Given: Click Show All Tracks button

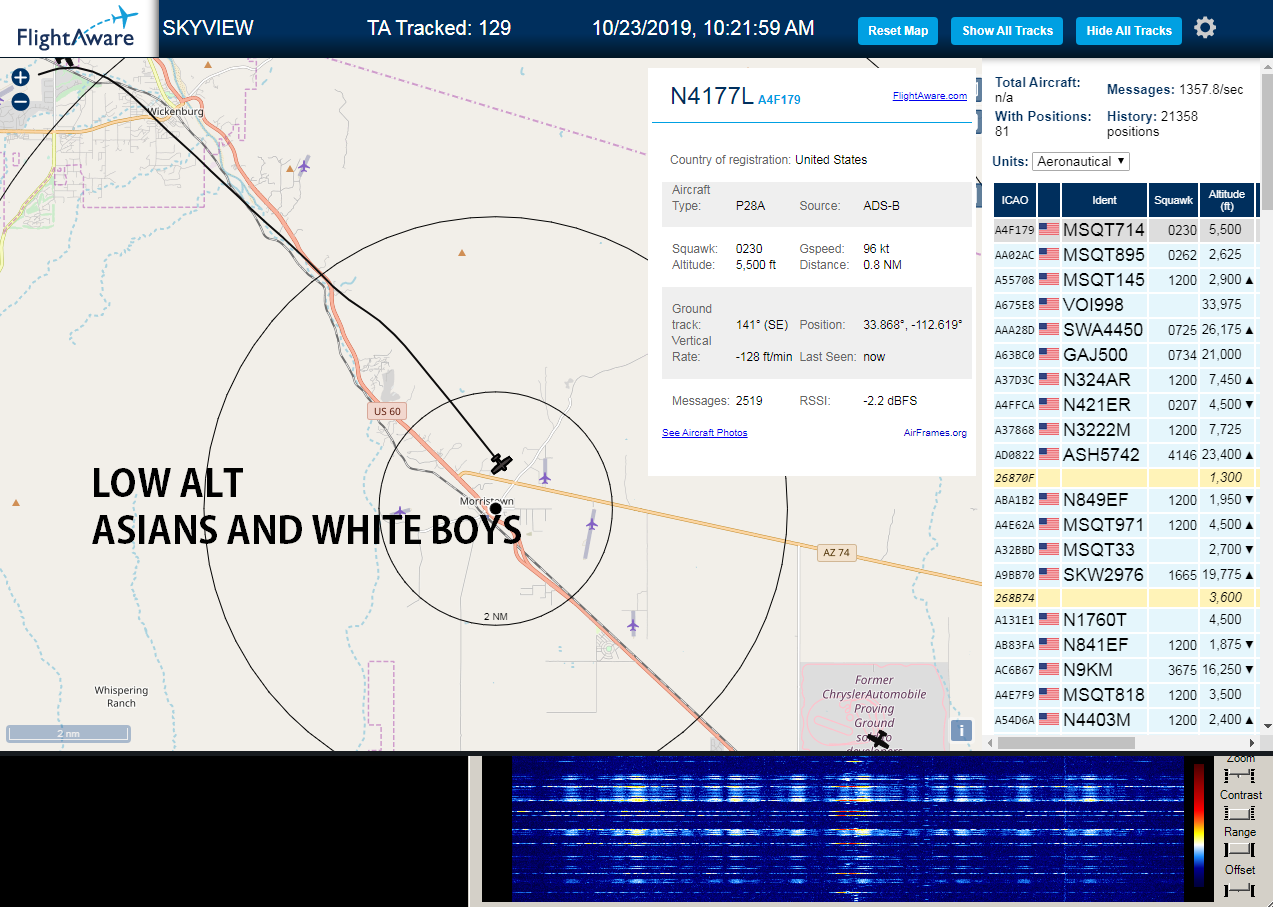Looking at the screenshot, I should point(1007,31).
